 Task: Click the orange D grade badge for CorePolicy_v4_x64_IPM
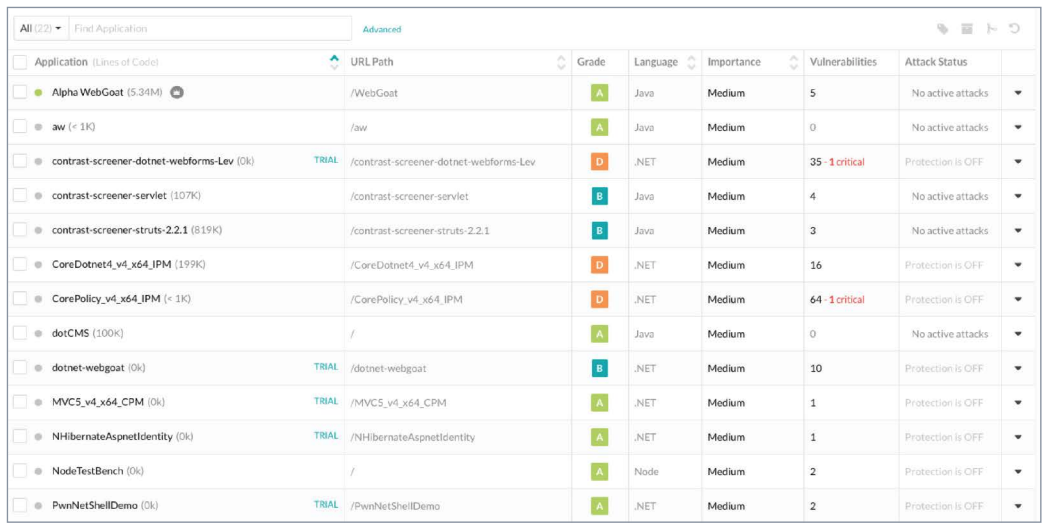tap(599, 300)
